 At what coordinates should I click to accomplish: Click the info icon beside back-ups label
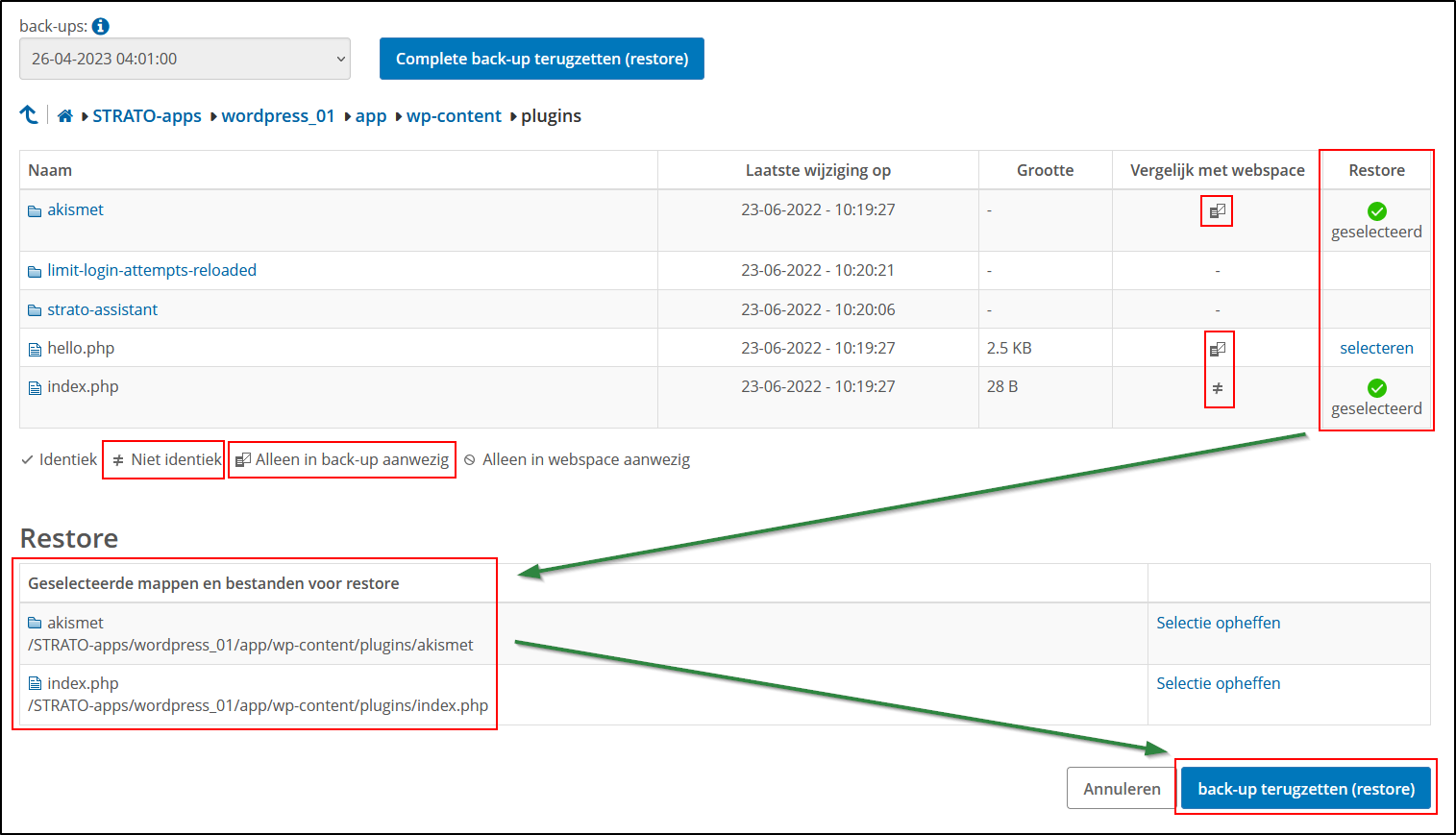(100, 26)
